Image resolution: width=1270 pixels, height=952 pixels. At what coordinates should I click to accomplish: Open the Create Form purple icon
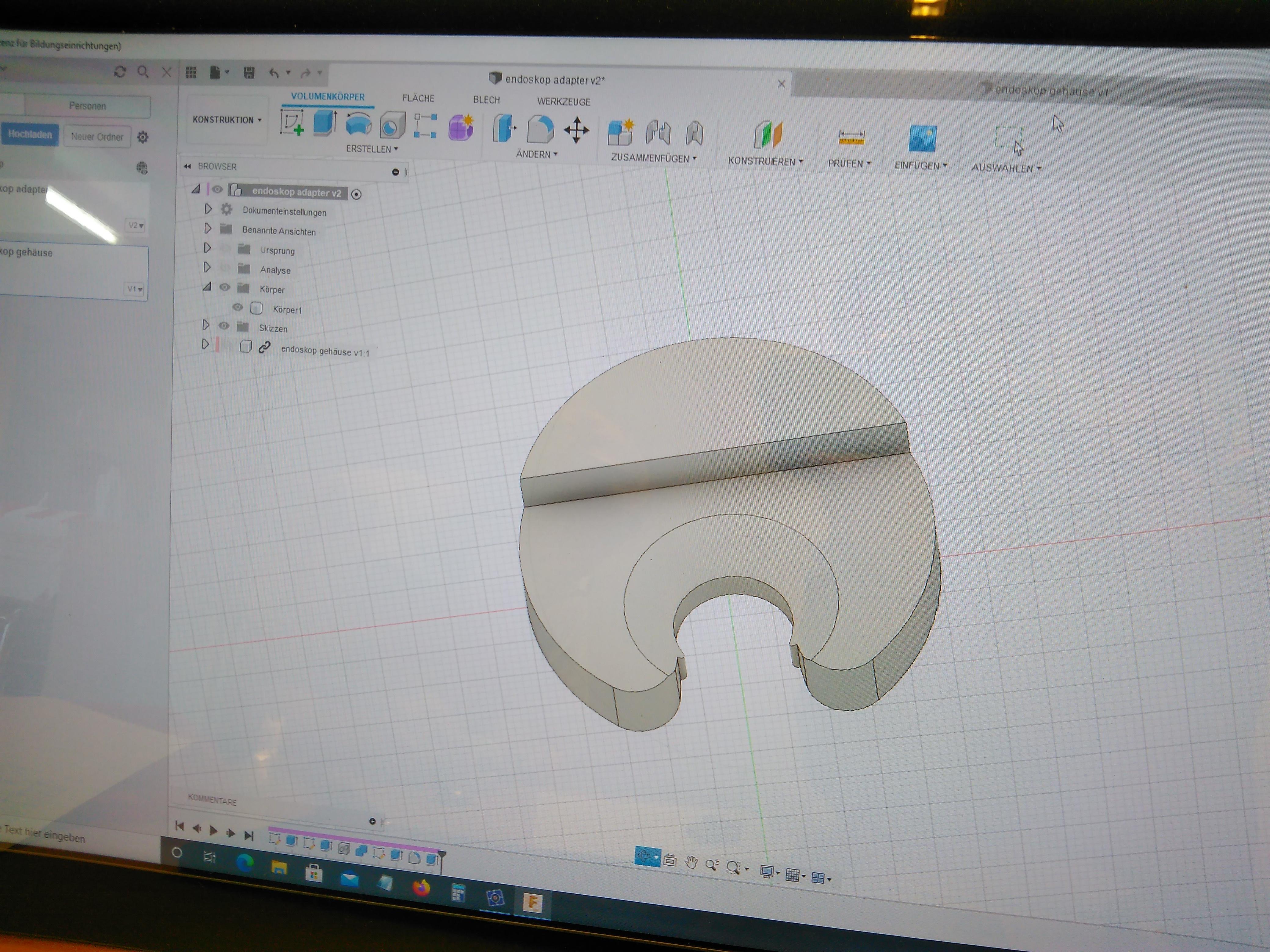461,127
